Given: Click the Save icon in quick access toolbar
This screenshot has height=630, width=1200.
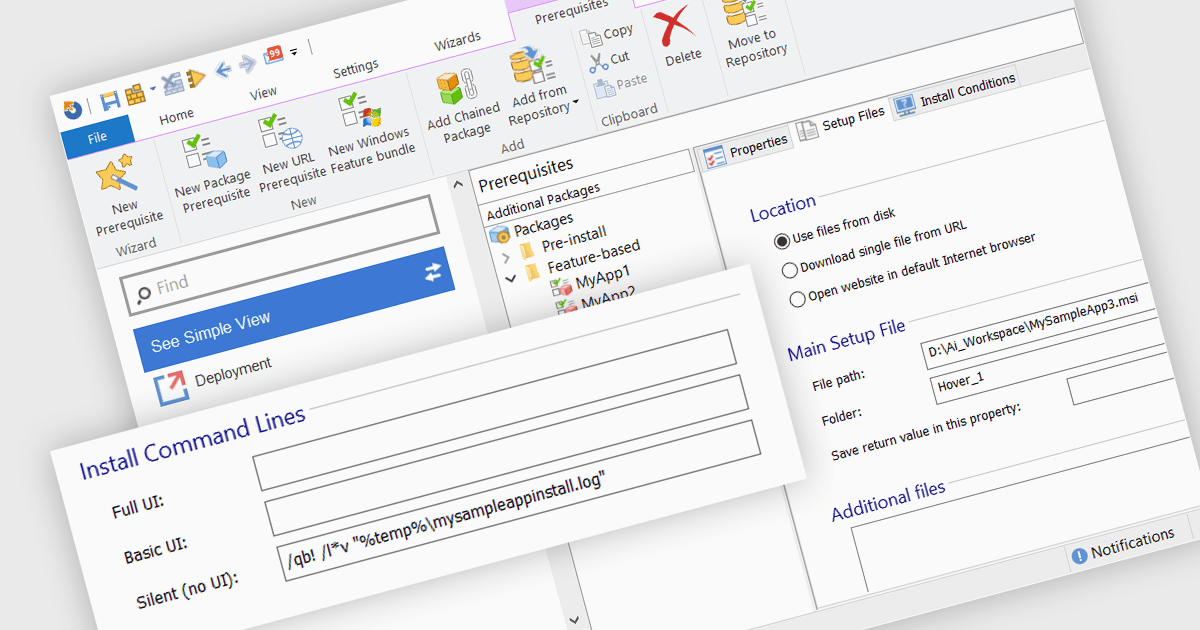Looking at the screenshot, I should (109, 100).
